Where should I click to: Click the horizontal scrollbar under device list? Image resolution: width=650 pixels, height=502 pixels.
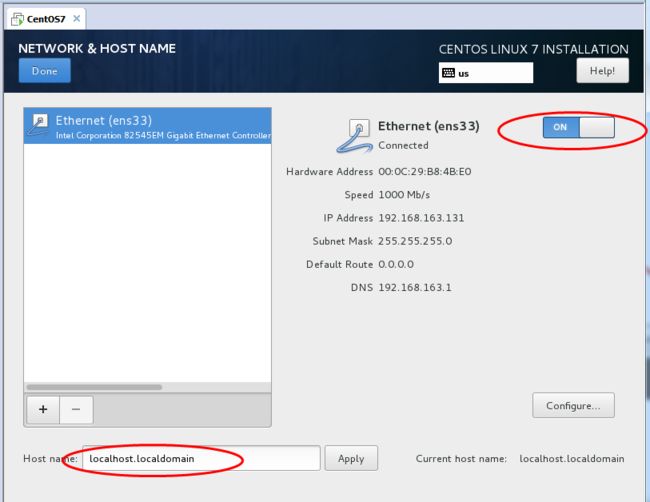[x=94, y=387]
